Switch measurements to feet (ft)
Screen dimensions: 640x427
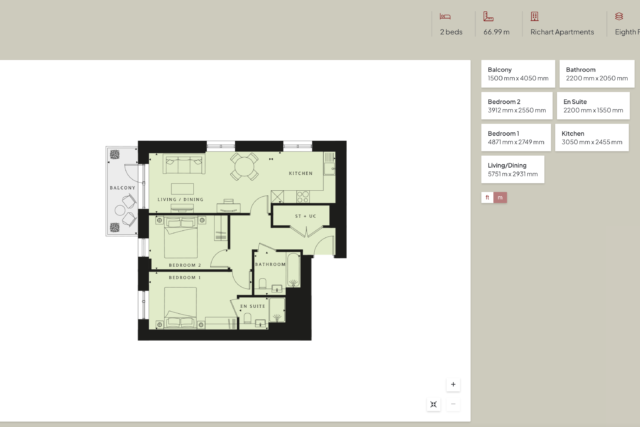[x=488, y=197]
